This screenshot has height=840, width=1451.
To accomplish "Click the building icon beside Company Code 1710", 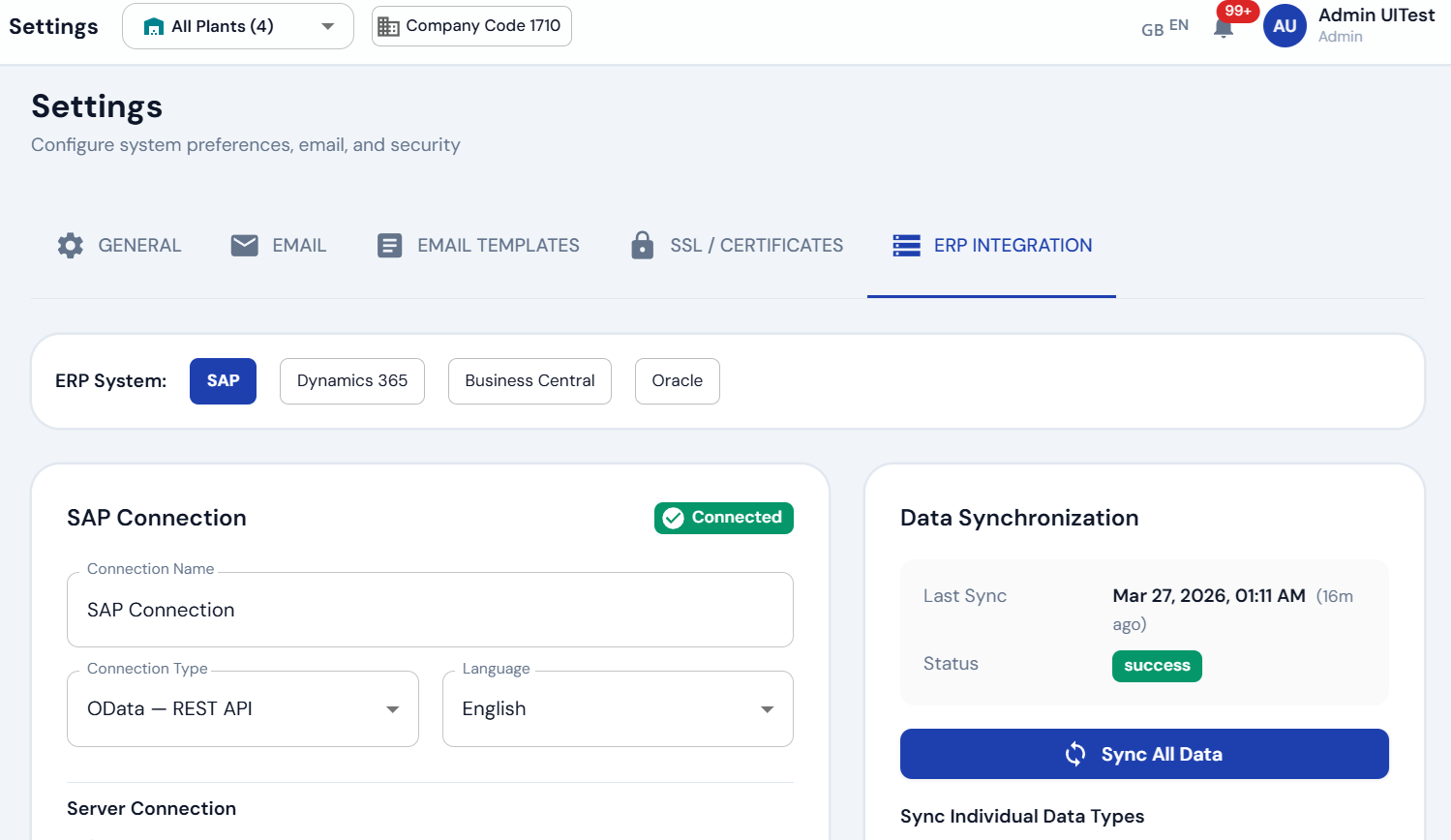I will point(389,25).
